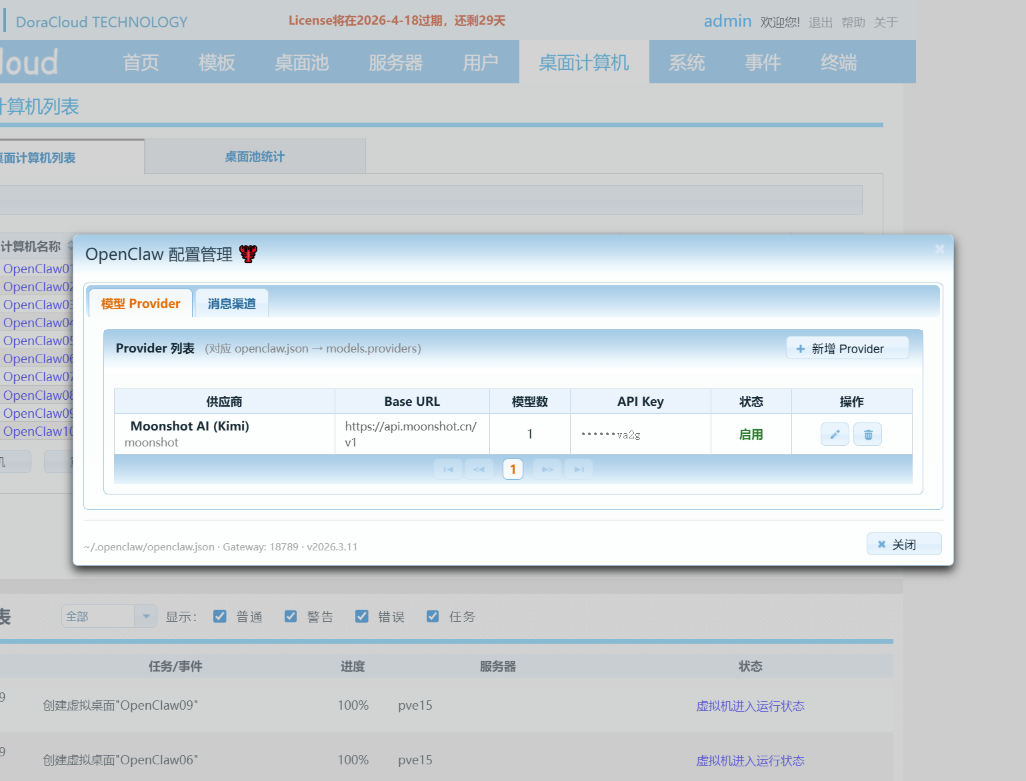Click the Moonshot AI (Kimi) provider name

click(x=190, y=426)
